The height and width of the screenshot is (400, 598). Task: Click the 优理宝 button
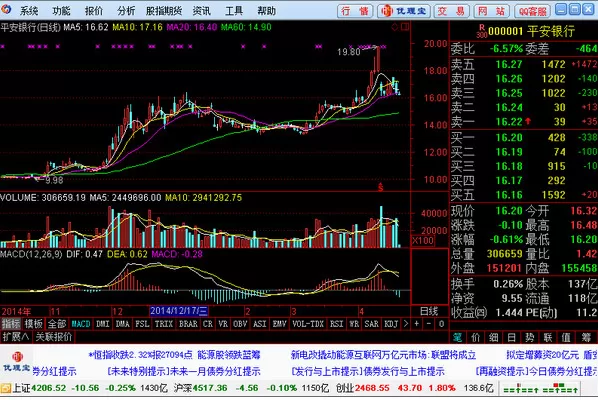tap(404, 11)
